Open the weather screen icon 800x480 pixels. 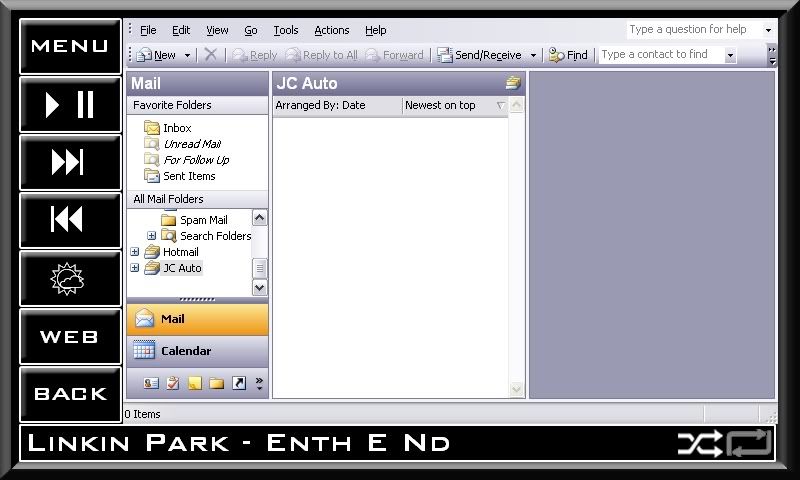coord(70,279)
